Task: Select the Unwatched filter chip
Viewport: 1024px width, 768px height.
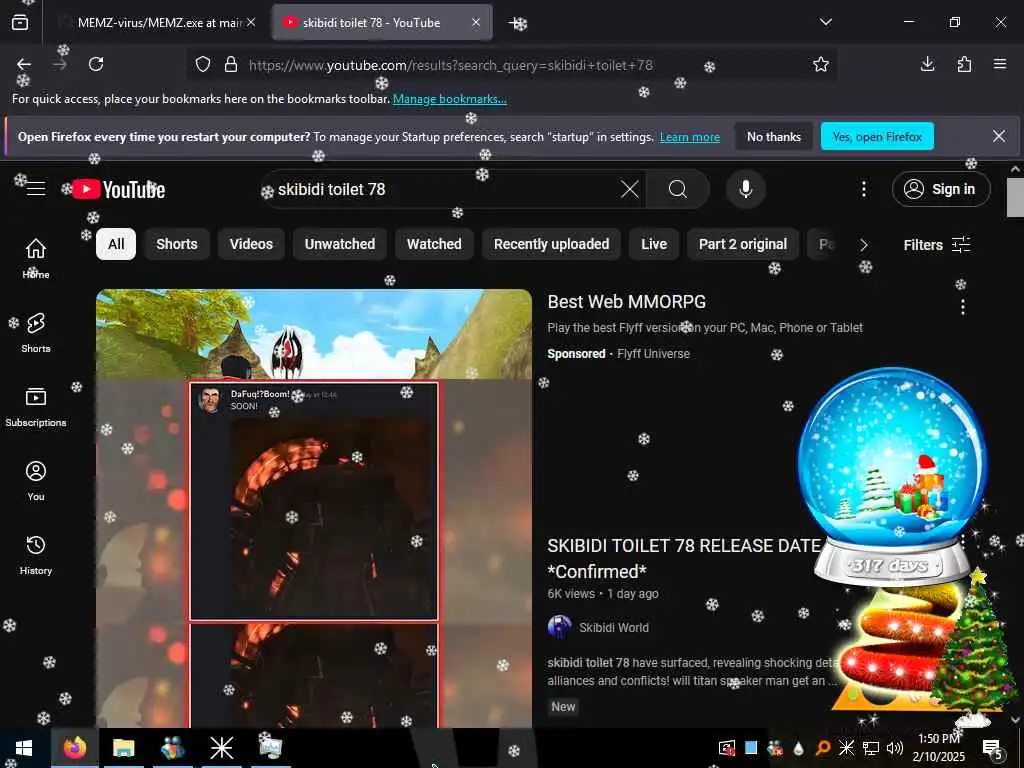Action: (x=340, y=244)
